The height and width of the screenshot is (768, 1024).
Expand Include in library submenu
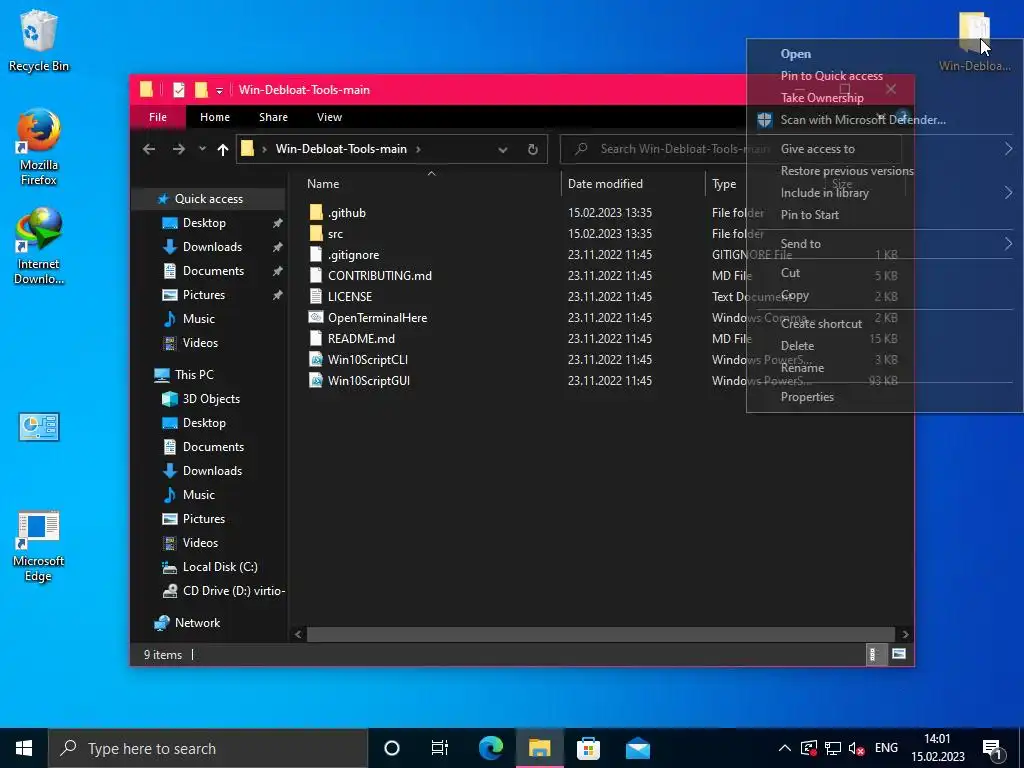click(x=884, y=193)
